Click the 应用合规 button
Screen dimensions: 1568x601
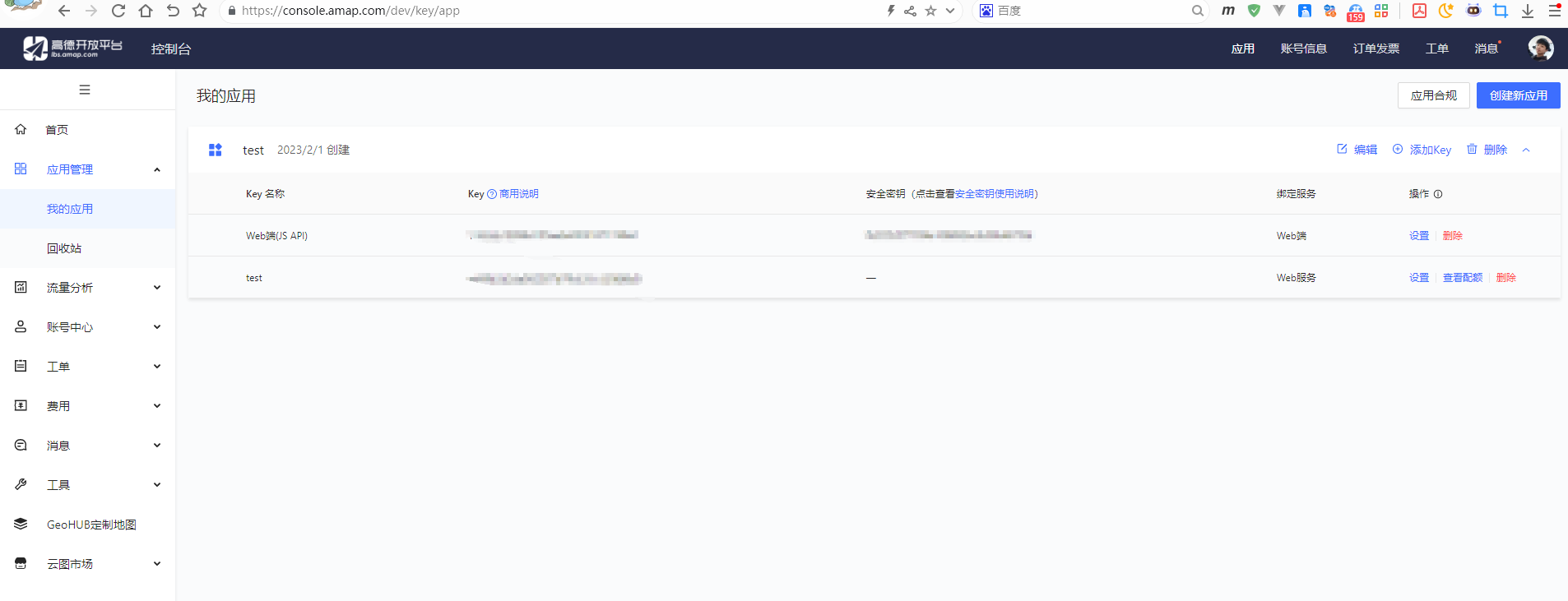click(x=1433, y=95)
